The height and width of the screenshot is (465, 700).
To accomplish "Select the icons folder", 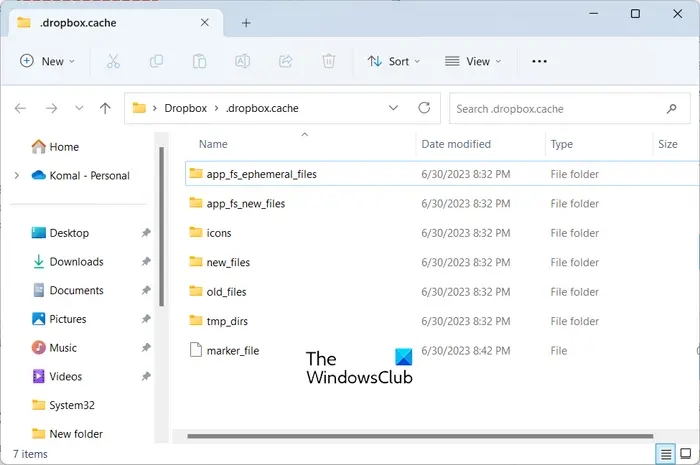I will pyautogui.click(x=442, y=233).
